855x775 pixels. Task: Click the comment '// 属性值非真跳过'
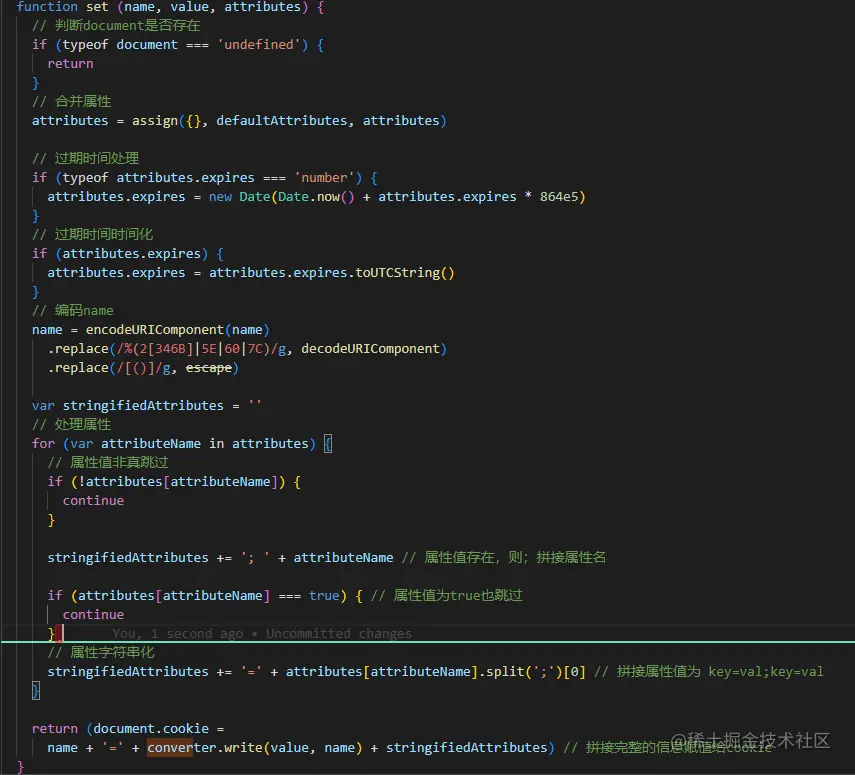click(108, 462)
